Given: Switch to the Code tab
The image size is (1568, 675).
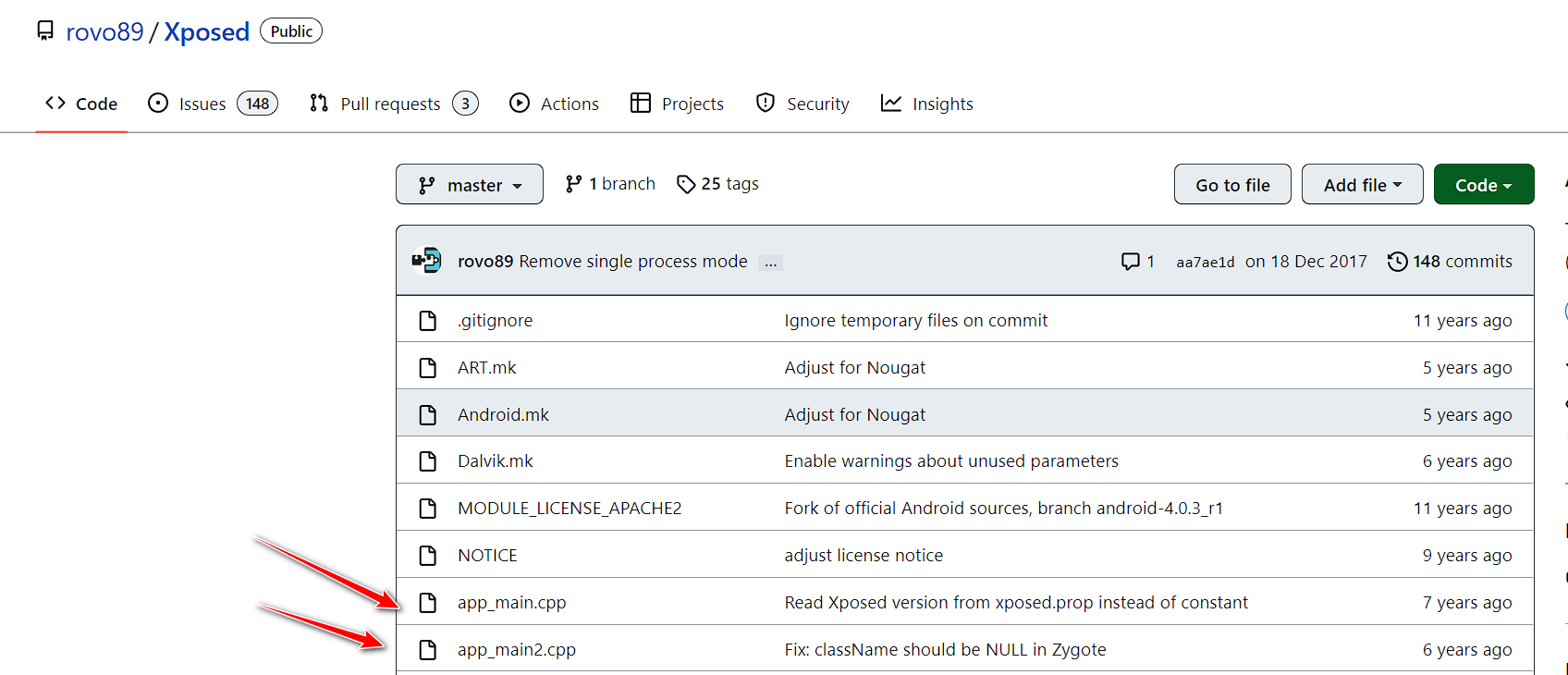Looking at the screenshot, I should [x=81, y=104].
